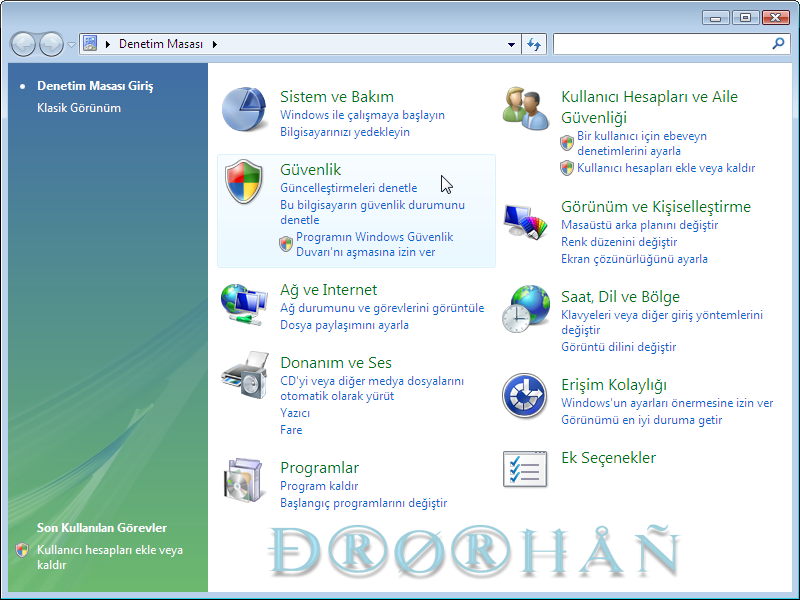Click Görünümü en iyi duruma getir link

point(641,420)
